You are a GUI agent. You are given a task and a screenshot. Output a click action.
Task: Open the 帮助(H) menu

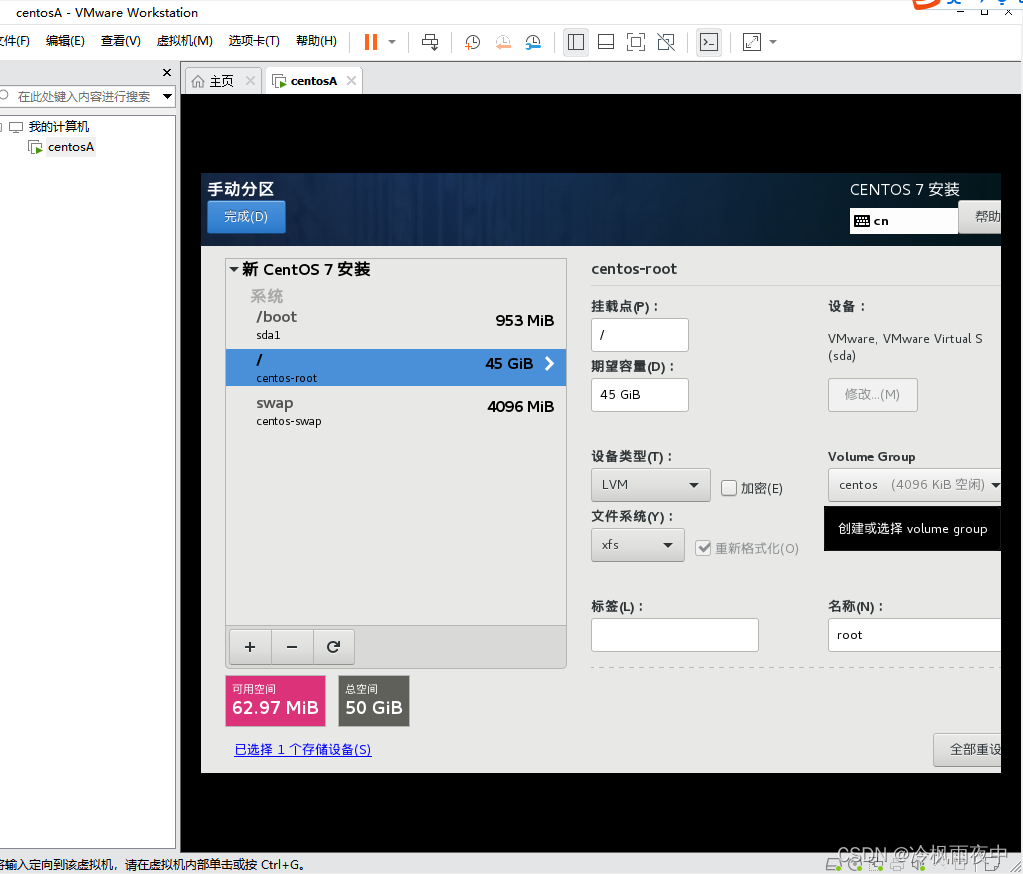316,40
